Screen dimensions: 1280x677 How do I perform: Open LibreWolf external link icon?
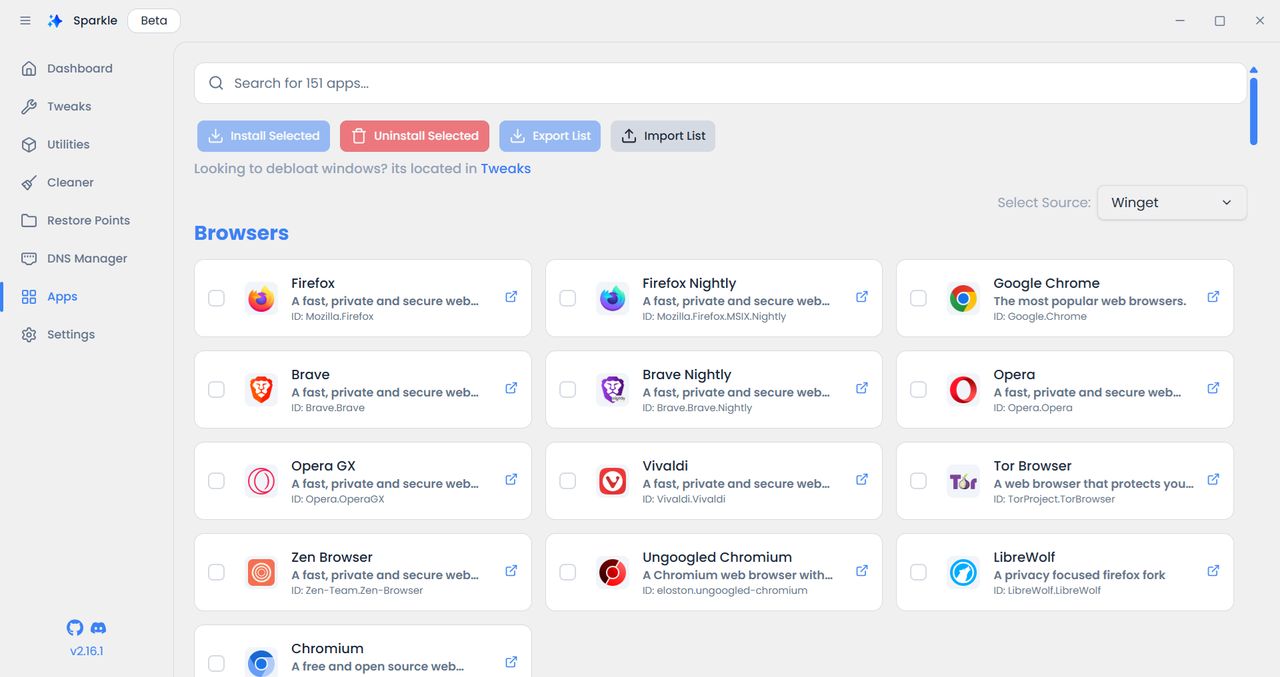coord(1213,571)
